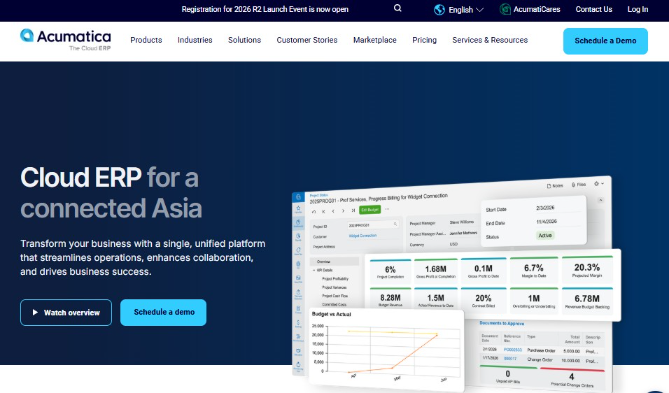Open the Customer Stories menu
The height and width of the screenshot is (393, 669).
point(307,40)
